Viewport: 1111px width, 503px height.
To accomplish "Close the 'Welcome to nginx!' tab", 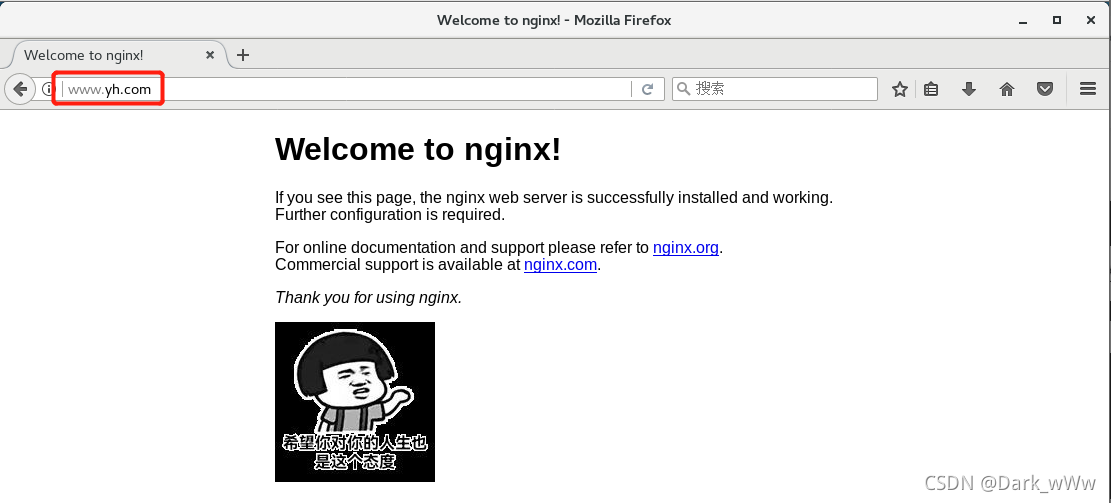I will click(x=210, y=55).
